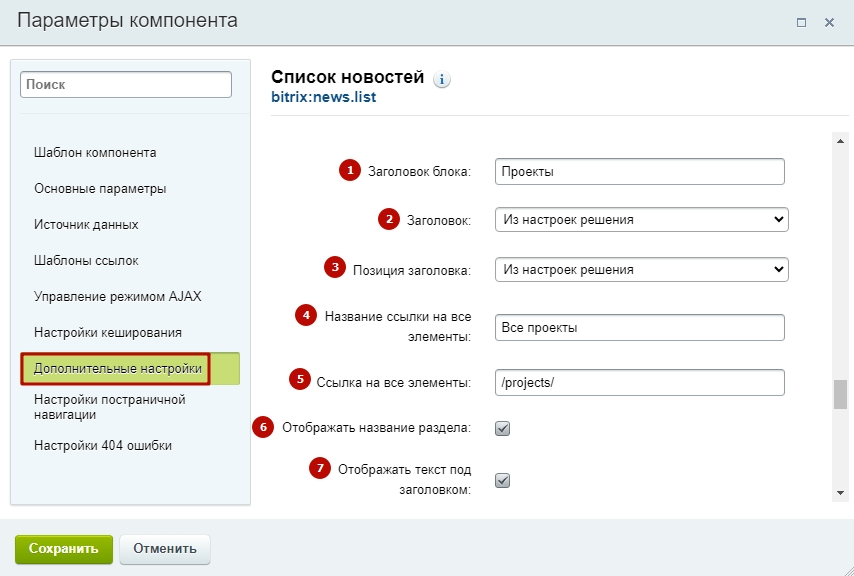The height and width of the screenshot is (576, 854).
Task: Click the red number 4 marker badge
Action: pyautogui.click(x=306, y=315)
